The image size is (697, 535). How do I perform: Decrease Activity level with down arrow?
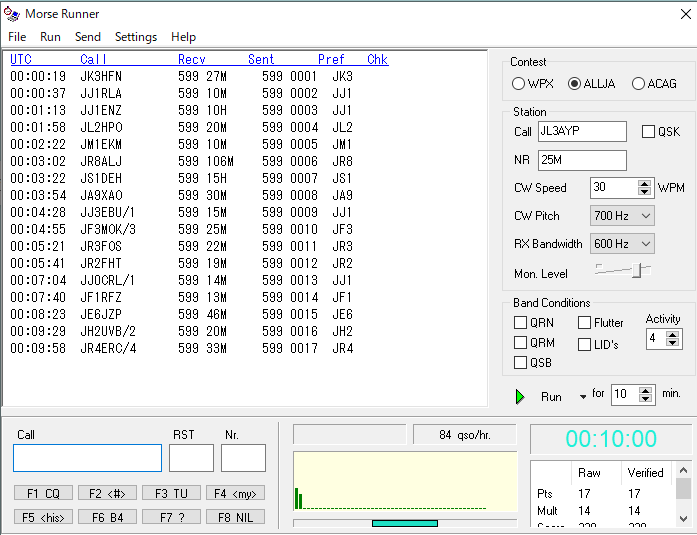click(x=673, y=343)
